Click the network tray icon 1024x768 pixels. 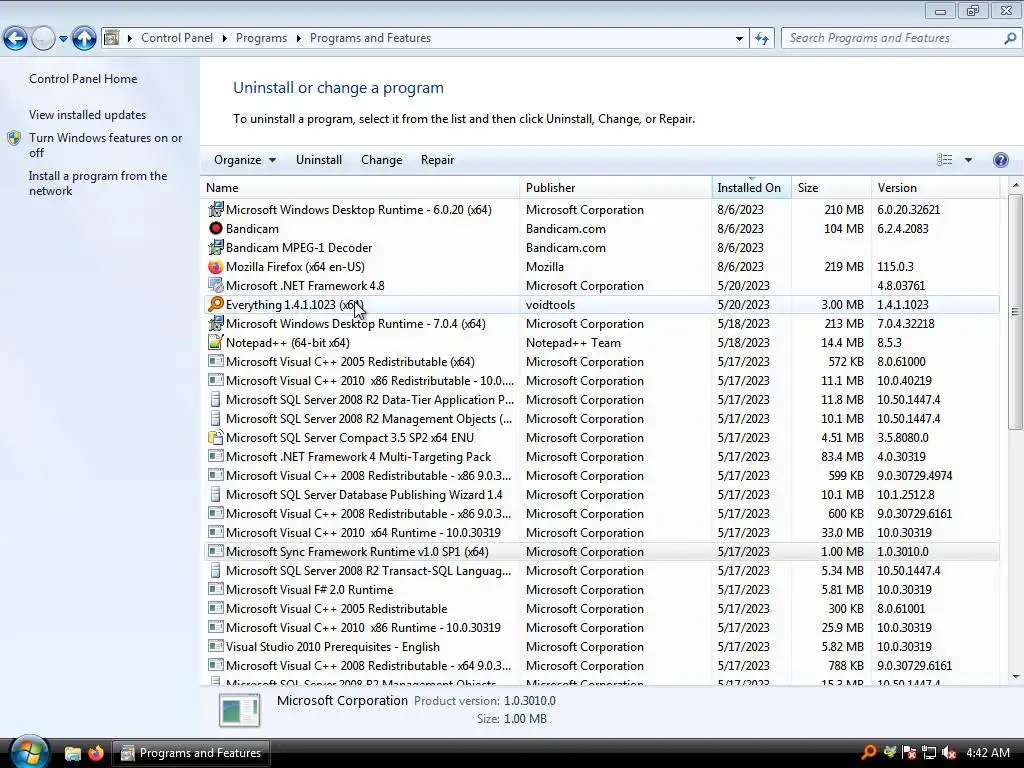[x=929, y=753]
